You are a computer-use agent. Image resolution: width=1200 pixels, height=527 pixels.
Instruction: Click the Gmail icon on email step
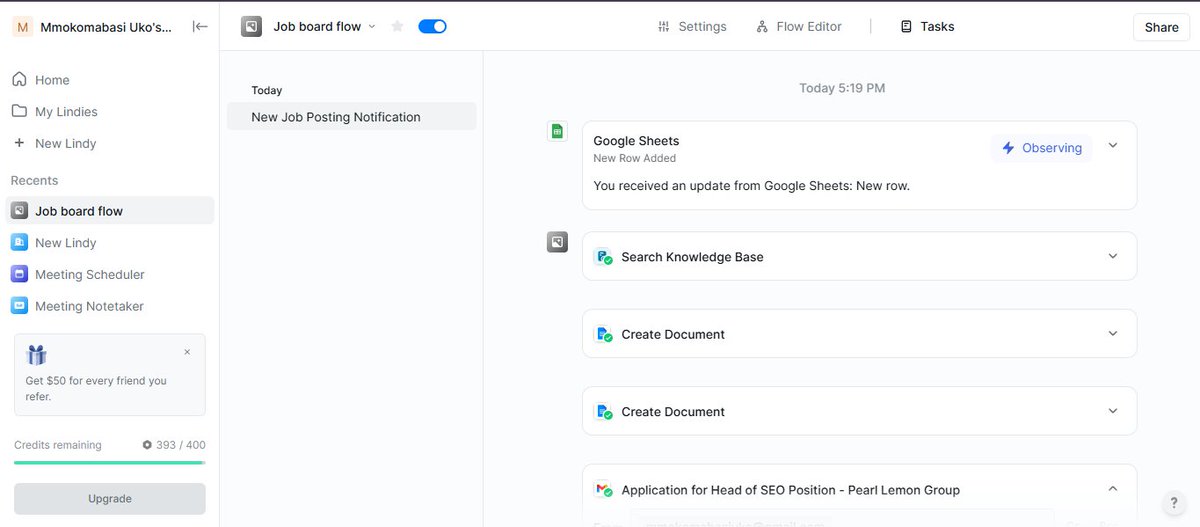[603, 490]
